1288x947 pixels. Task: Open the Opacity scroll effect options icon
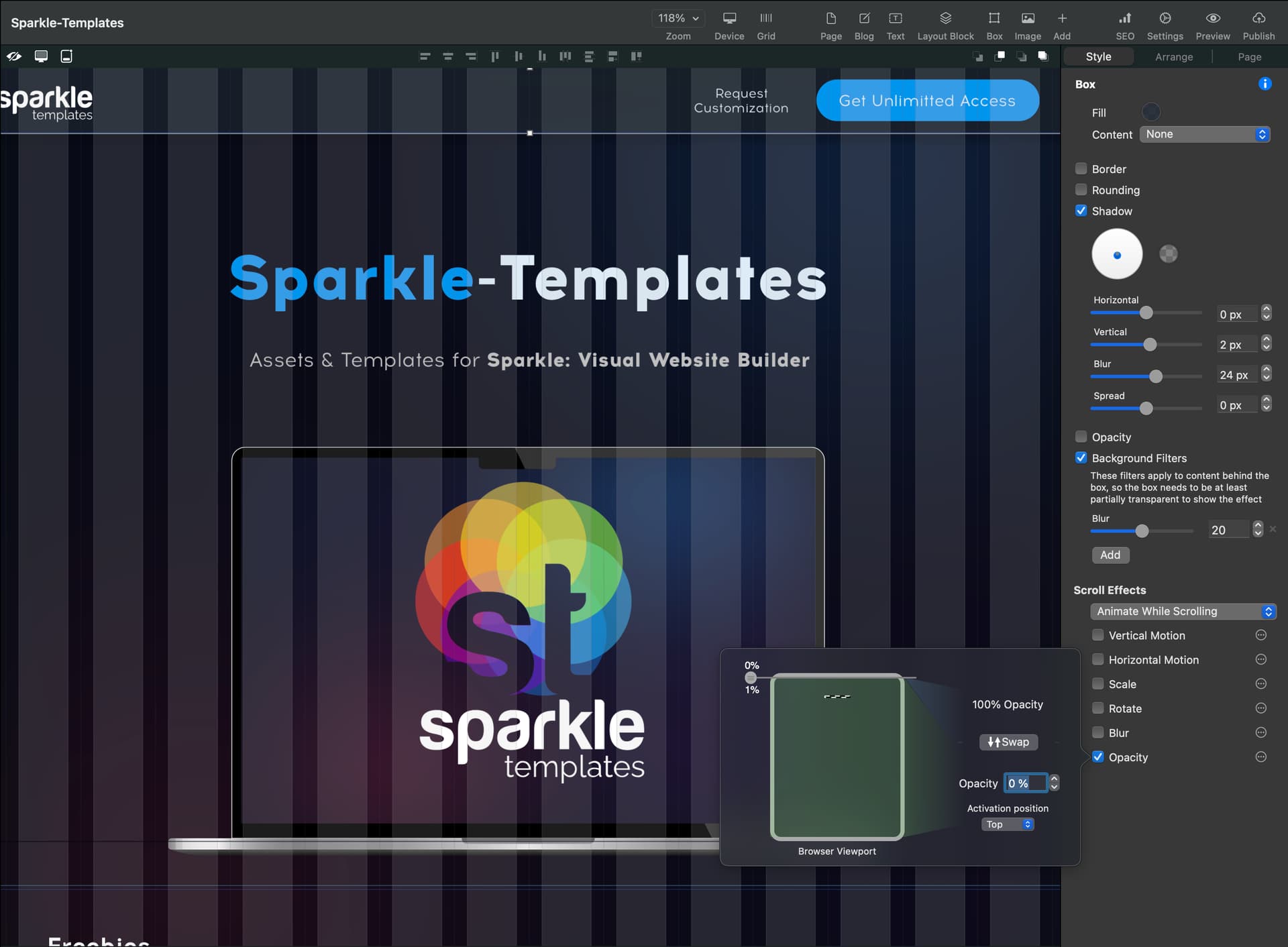click(x=1261, y=757)
